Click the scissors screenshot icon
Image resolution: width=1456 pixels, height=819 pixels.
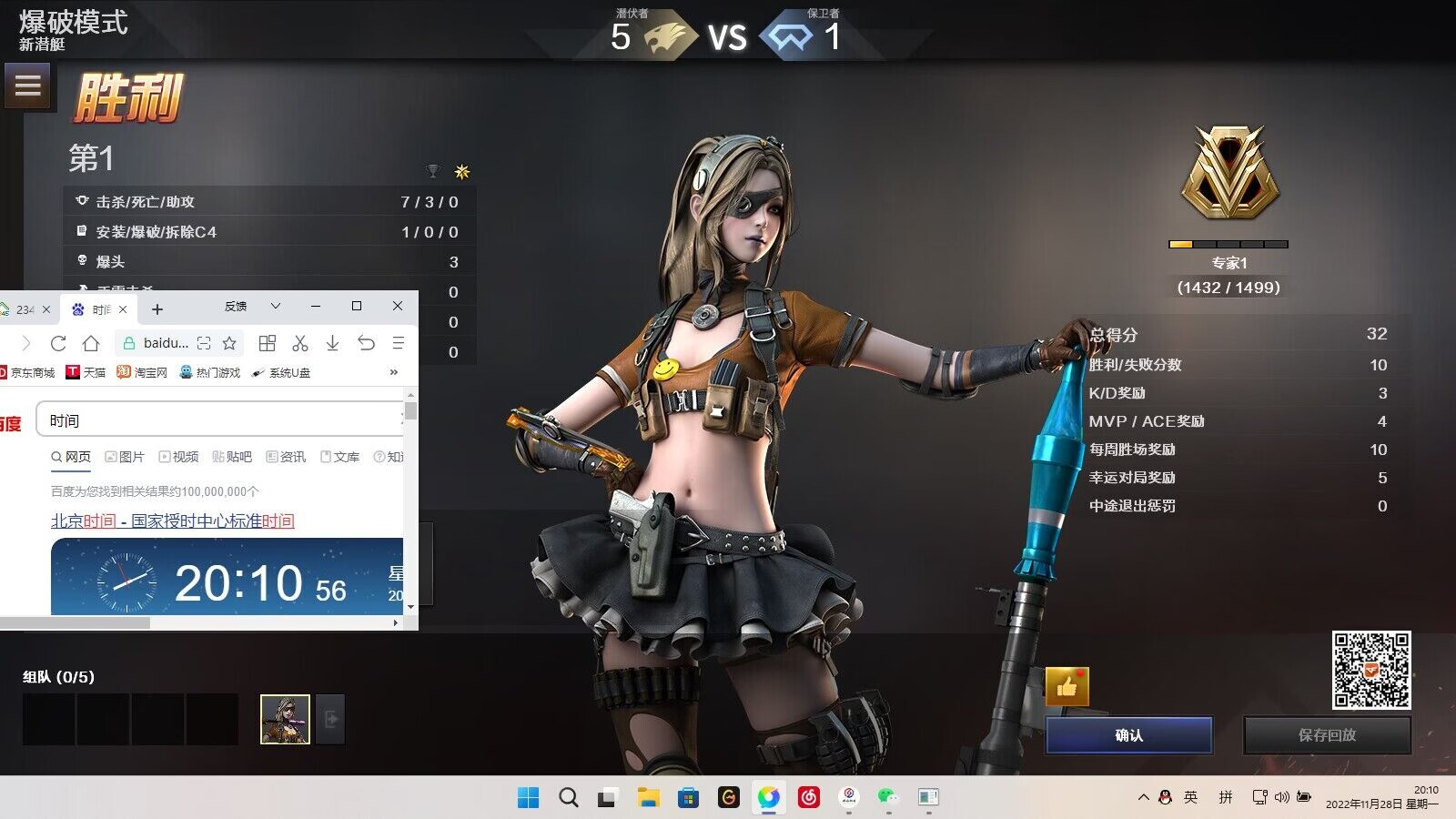[300, 343]
